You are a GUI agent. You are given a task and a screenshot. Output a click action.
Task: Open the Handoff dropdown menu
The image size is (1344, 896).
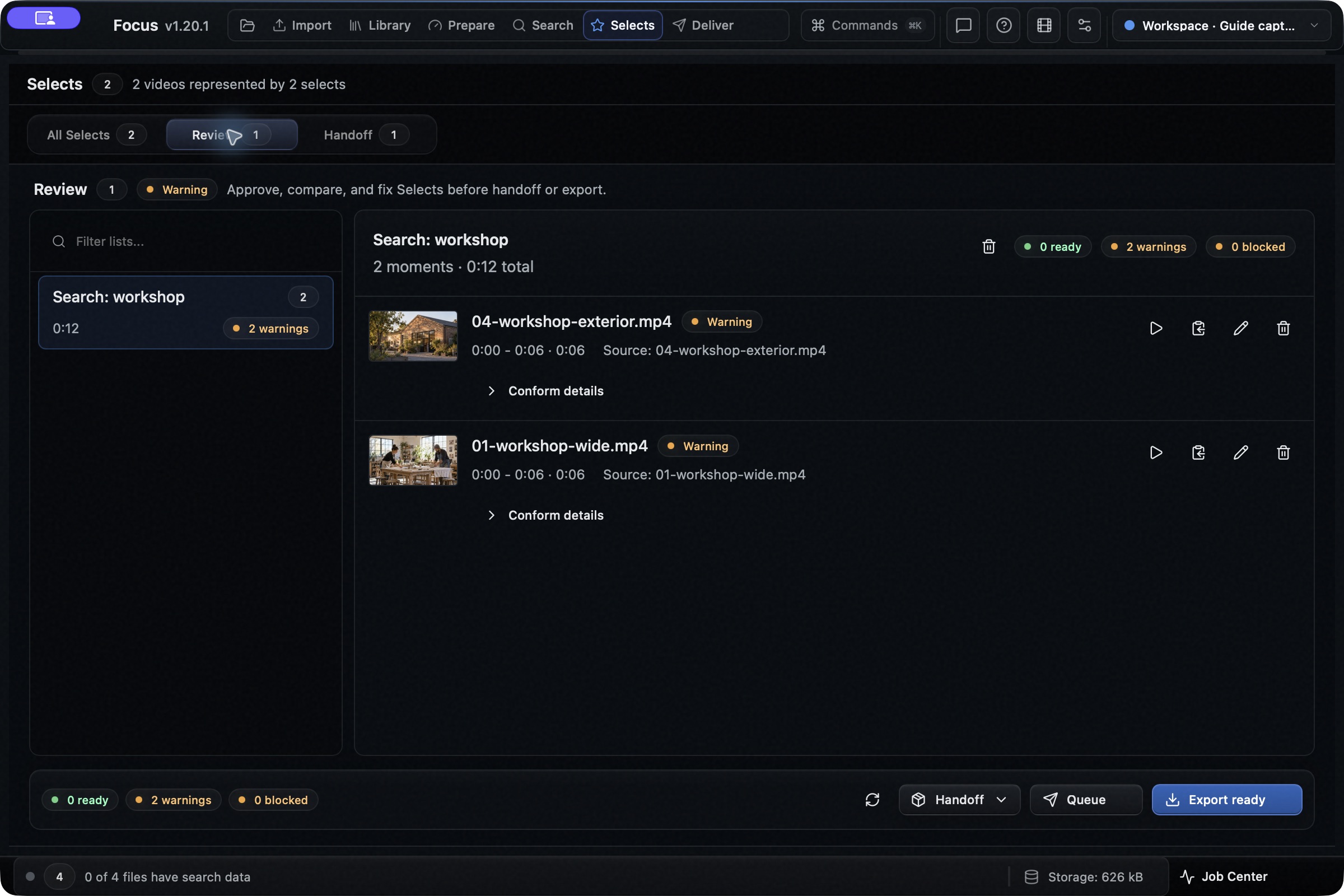click(959, 800)
